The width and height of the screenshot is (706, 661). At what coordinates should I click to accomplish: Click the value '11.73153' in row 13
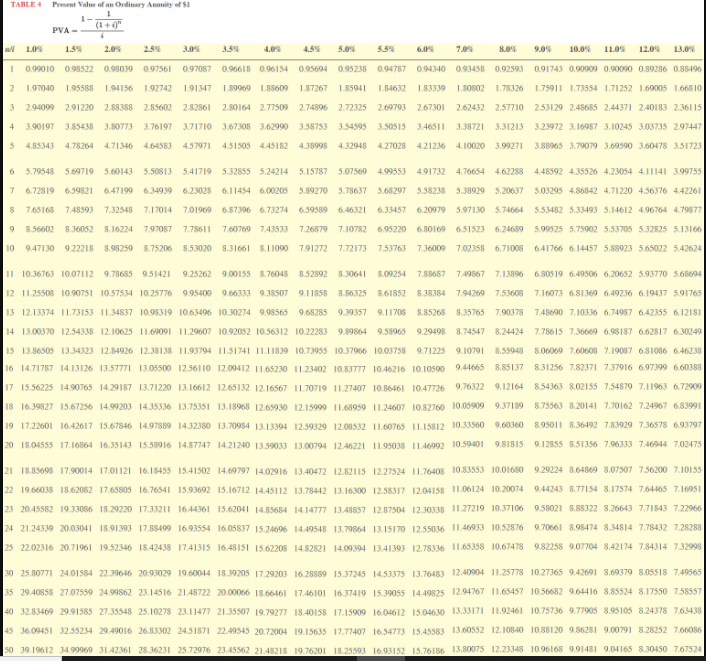tap(77, 312)
